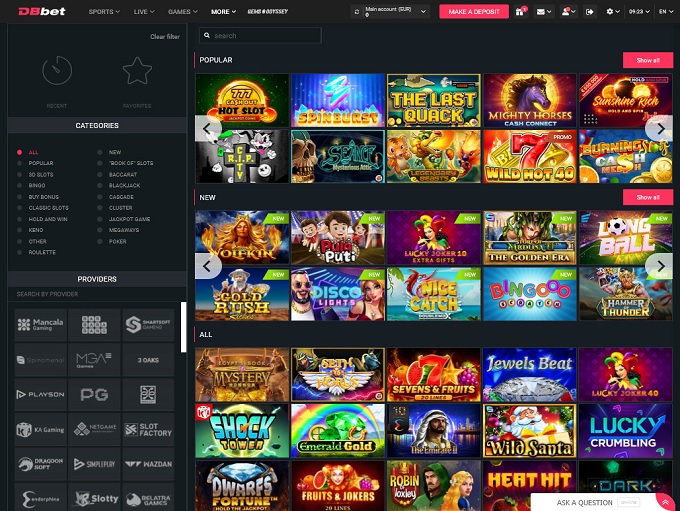
Task: Open the Recent games clock icon
Action: tap(58, 71)
